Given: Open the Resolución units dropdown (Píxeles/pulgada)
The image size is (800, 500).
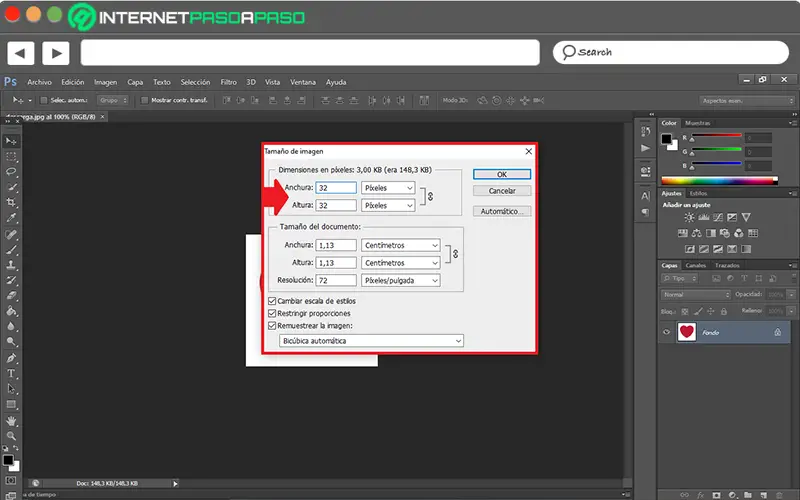Looking at the screenshot, I should [x=400, y=281].
